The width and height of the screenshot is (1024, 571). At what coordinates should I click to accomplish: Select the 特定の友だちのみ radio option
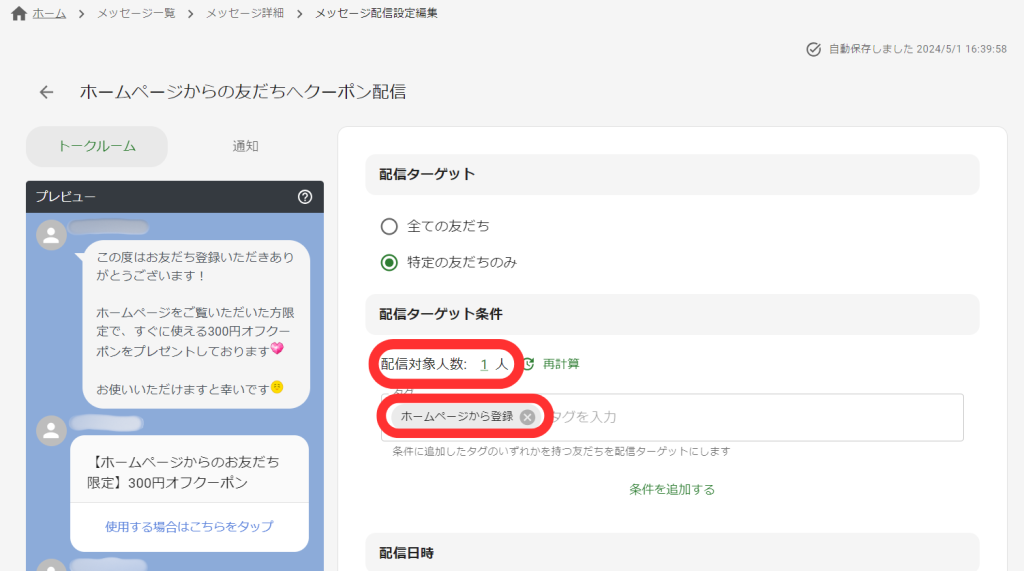point(389,263)
